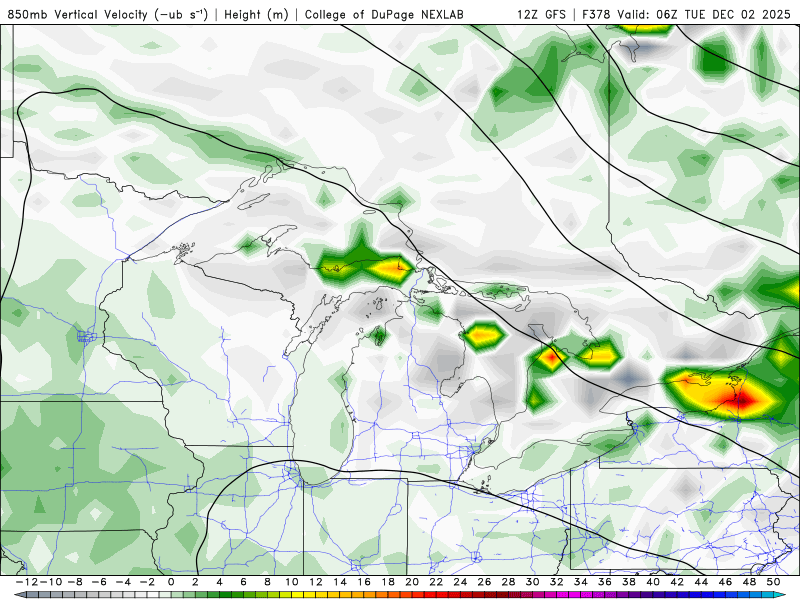Click the "16" color scale label
The width and height of the screenshot is (800, 600).
pos(364,582)
